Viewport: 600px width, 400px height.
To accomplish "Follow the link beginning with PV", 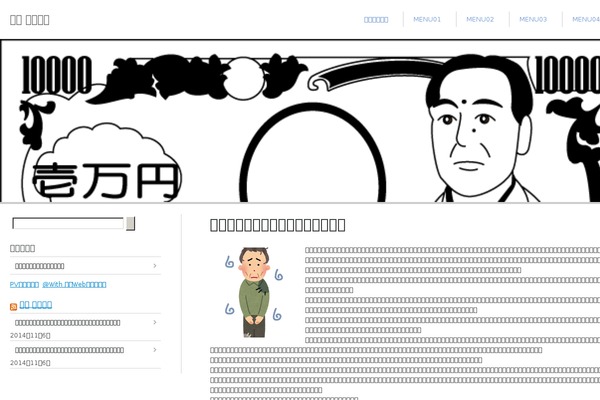I will (x=24, y=284).
